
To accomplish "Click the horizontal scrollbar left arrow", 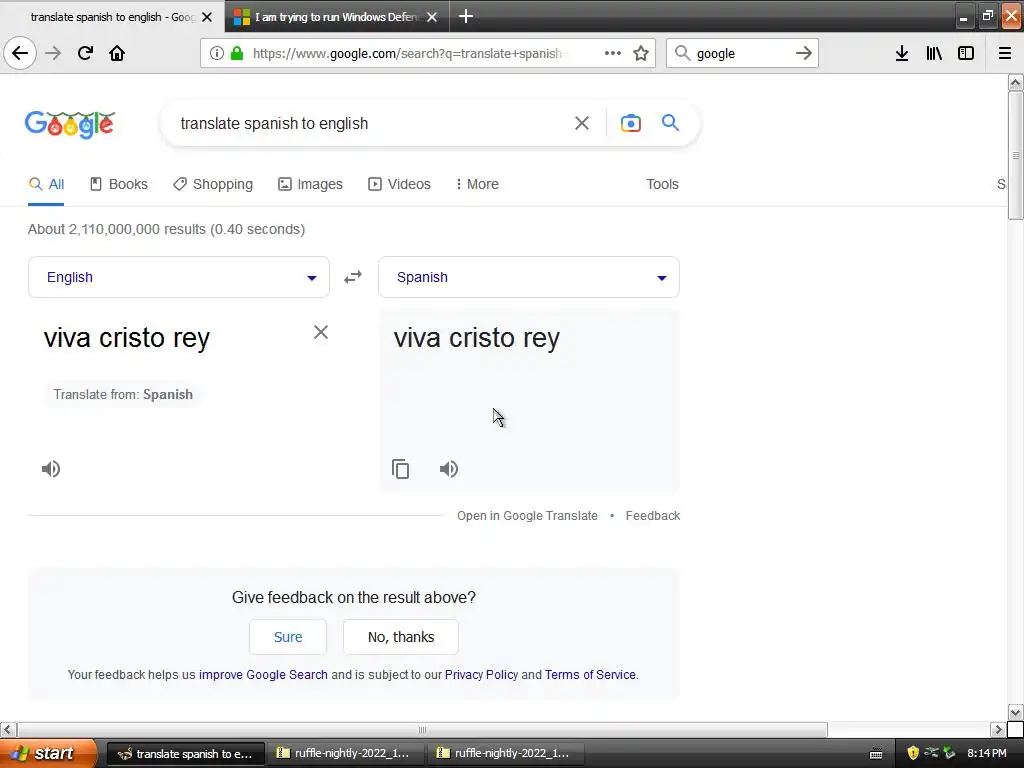I will tap(8, 729).
